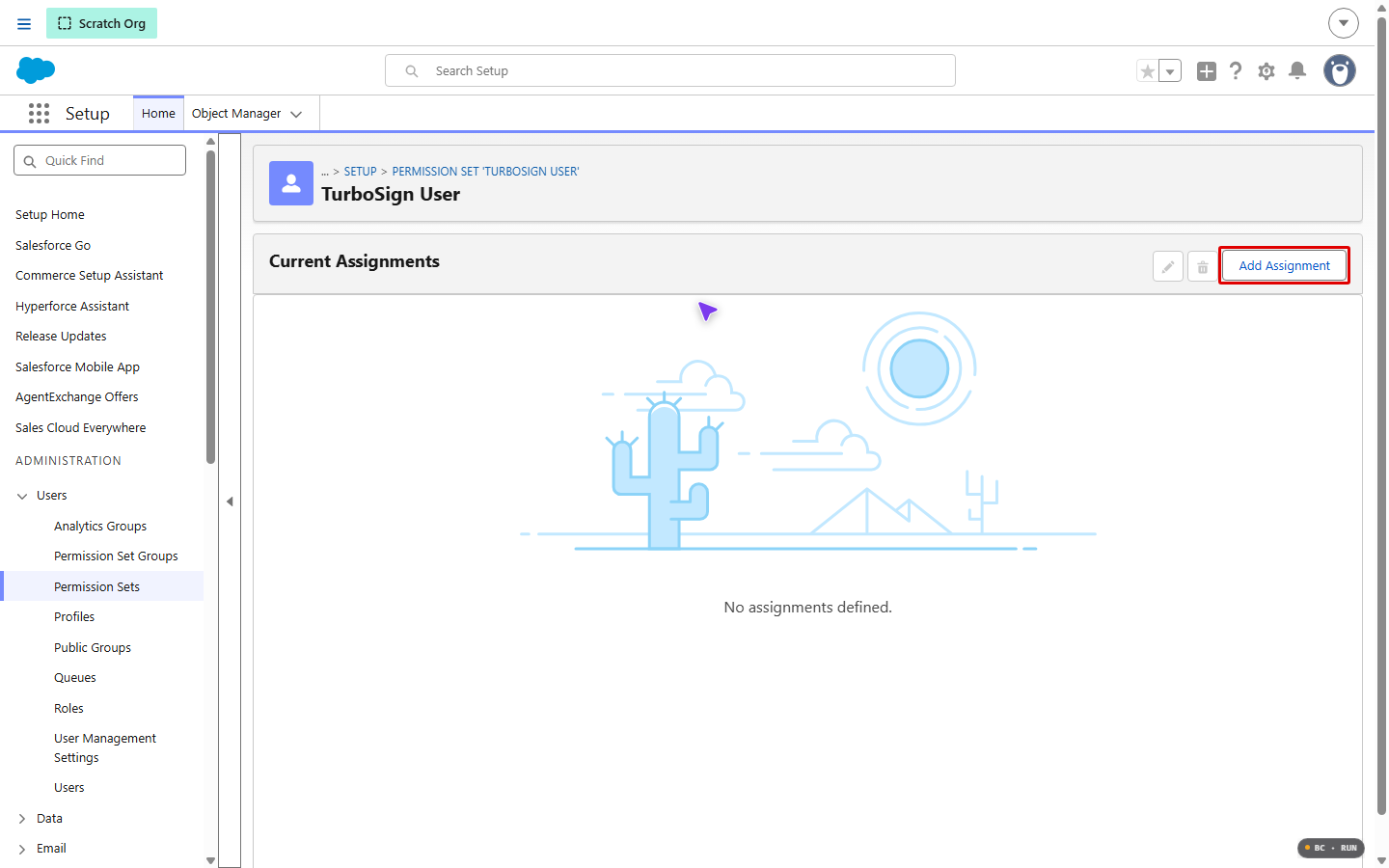Viewport: 1389px width, 868px height.
Task: Open the global actions plus icon
Action: click(x=1207, y=70)
